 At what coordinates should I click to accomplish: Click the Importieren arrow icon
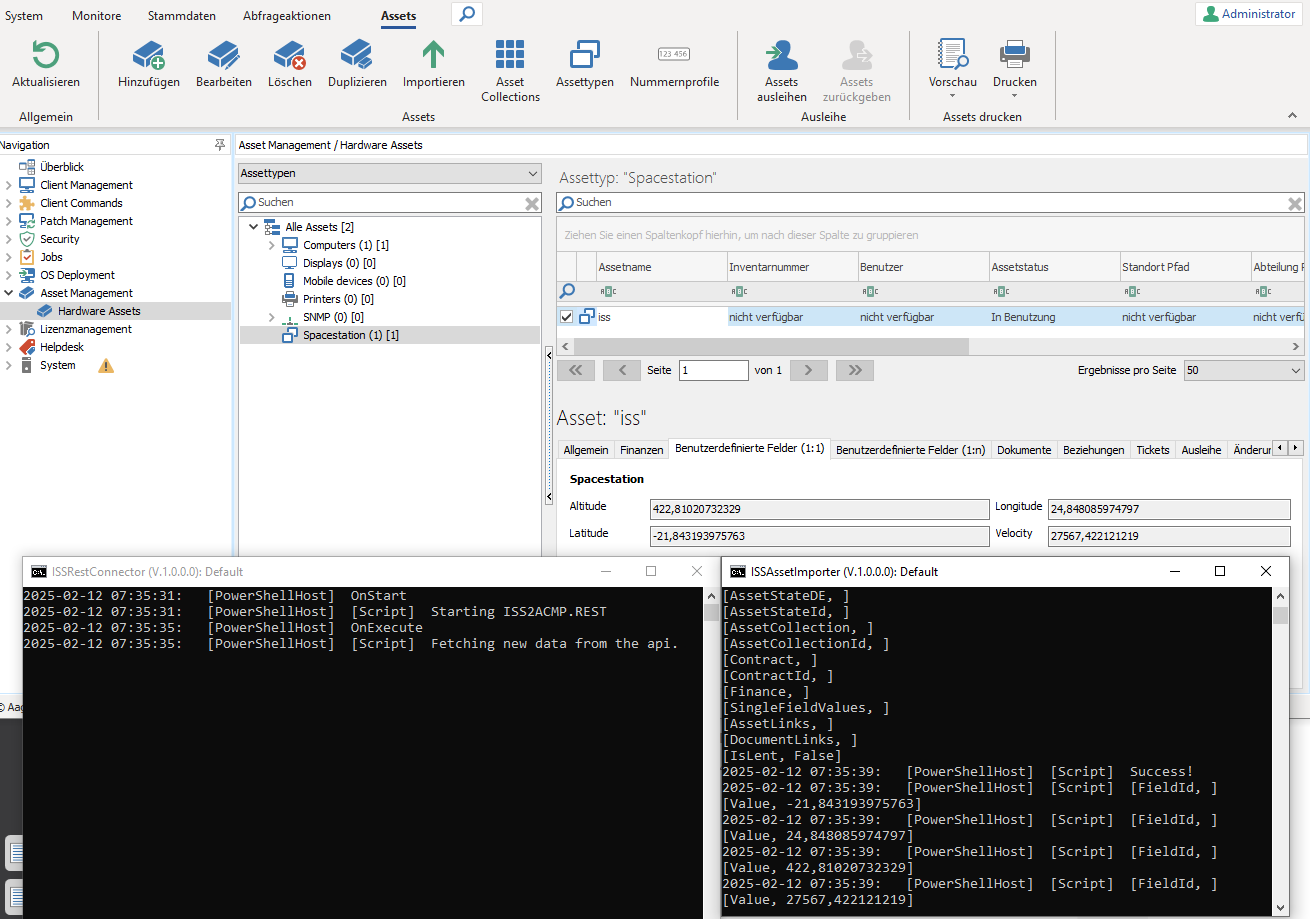[433, 55]
